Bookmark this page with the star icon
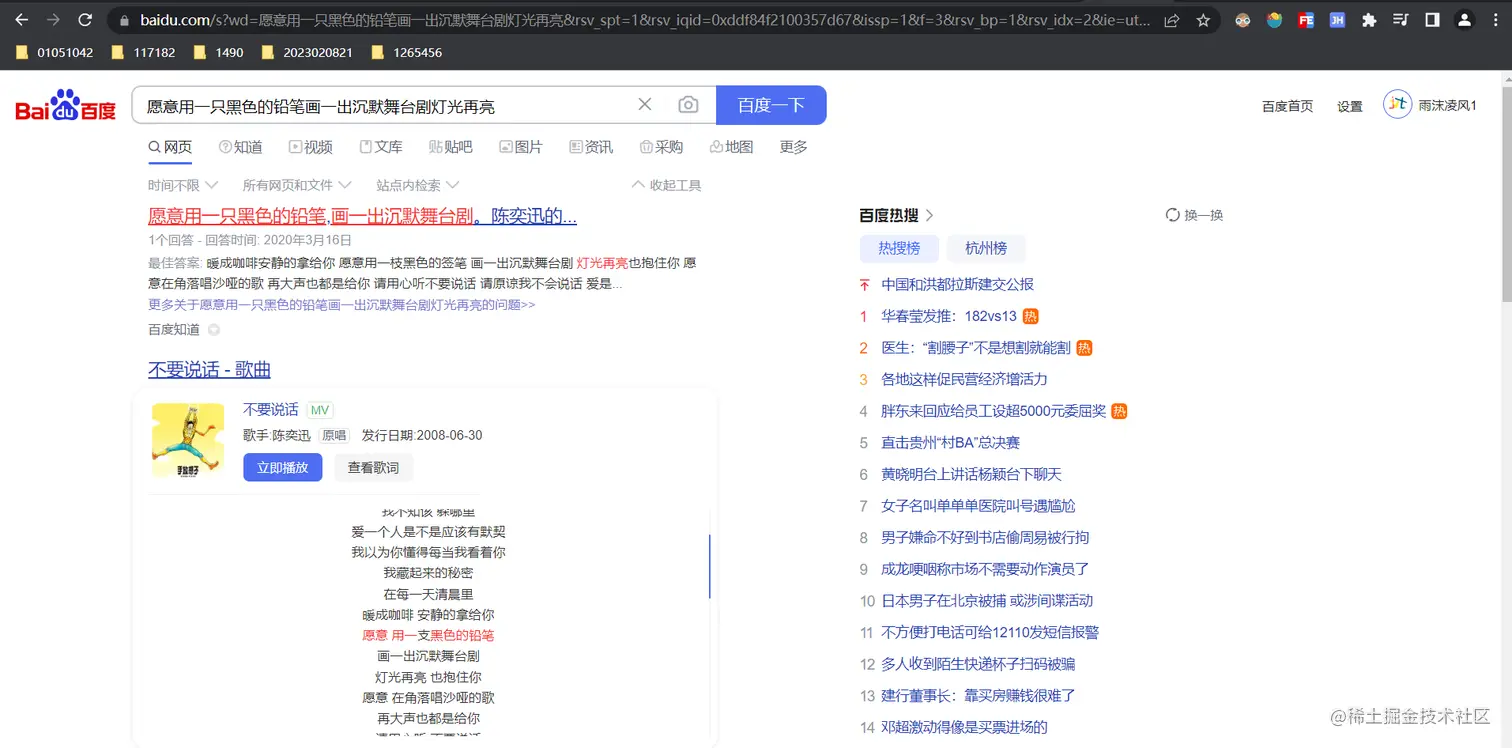The image size is (1512, 748). pos(1203,20)
